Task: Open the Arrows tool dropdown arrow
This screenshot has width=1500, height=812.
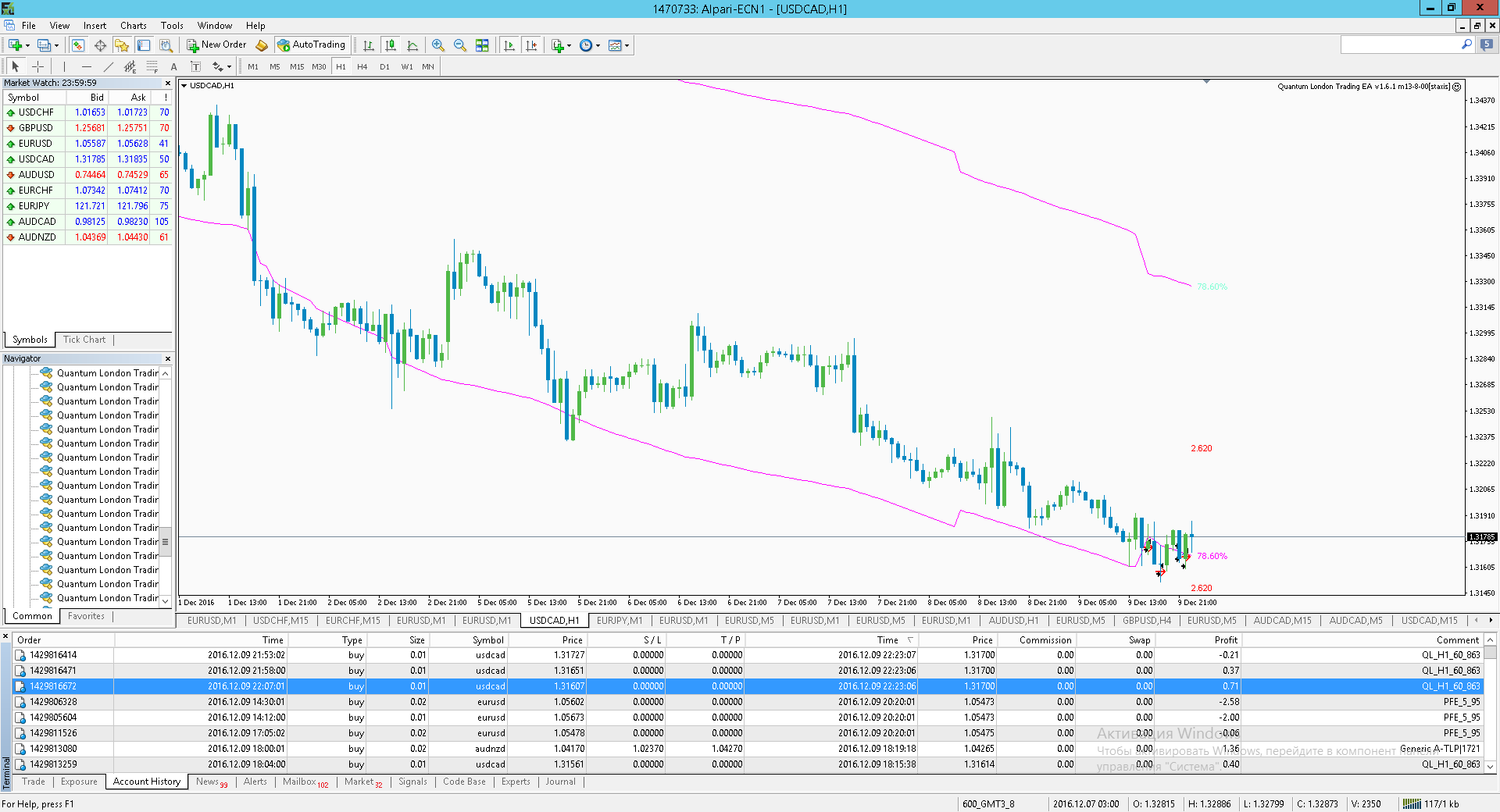Action: [x=229, y=67]
